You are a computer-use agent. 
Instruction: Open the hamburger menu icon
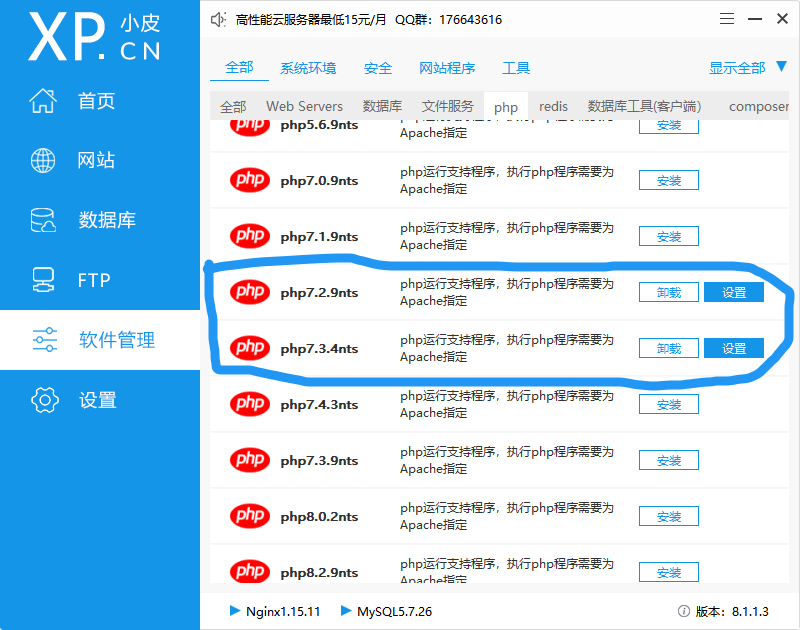726,18
